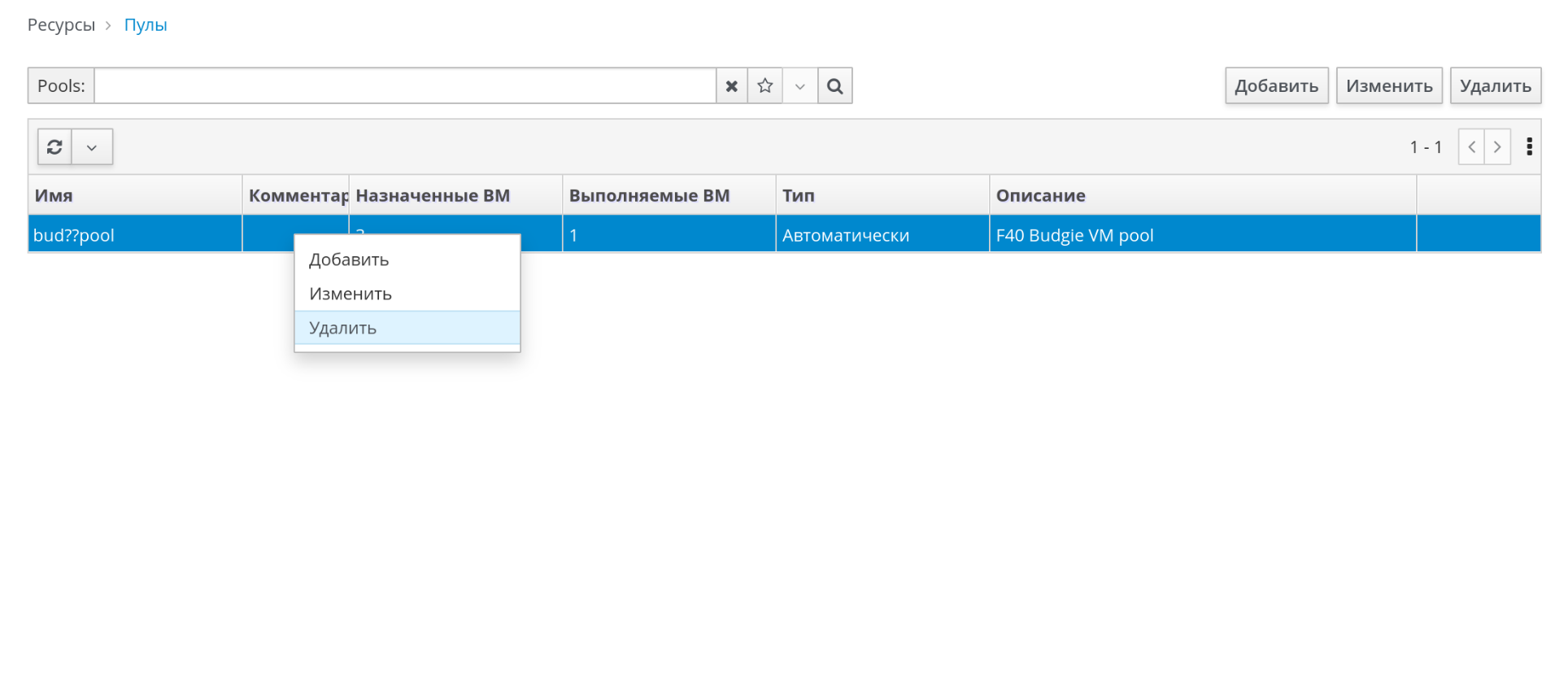Select the bud??pool row name cell

click(74, 236)
